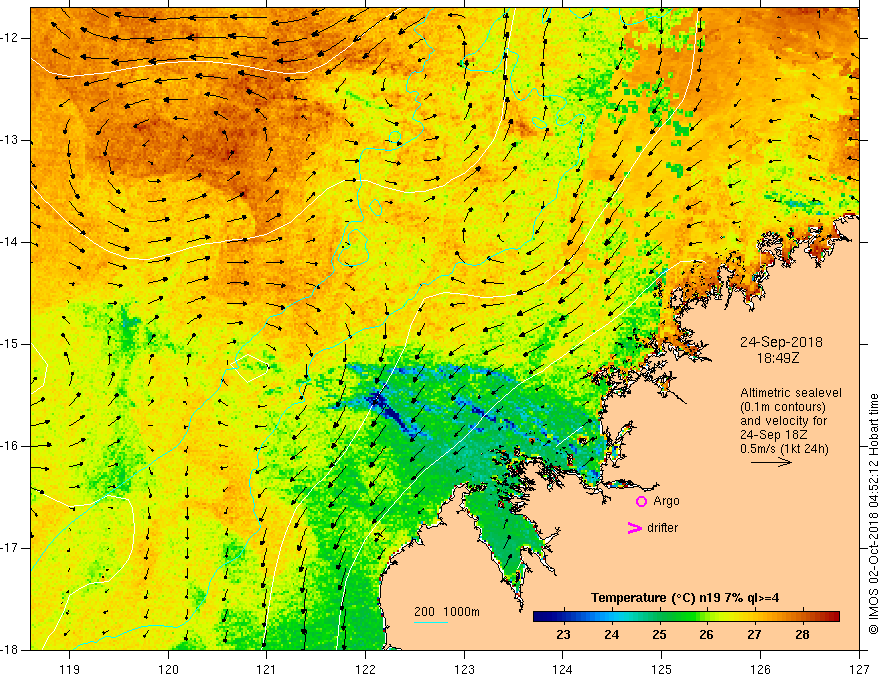
Task: Click the longitude axis label '121'
Action: pyautogui.click(x=267, y=669)
